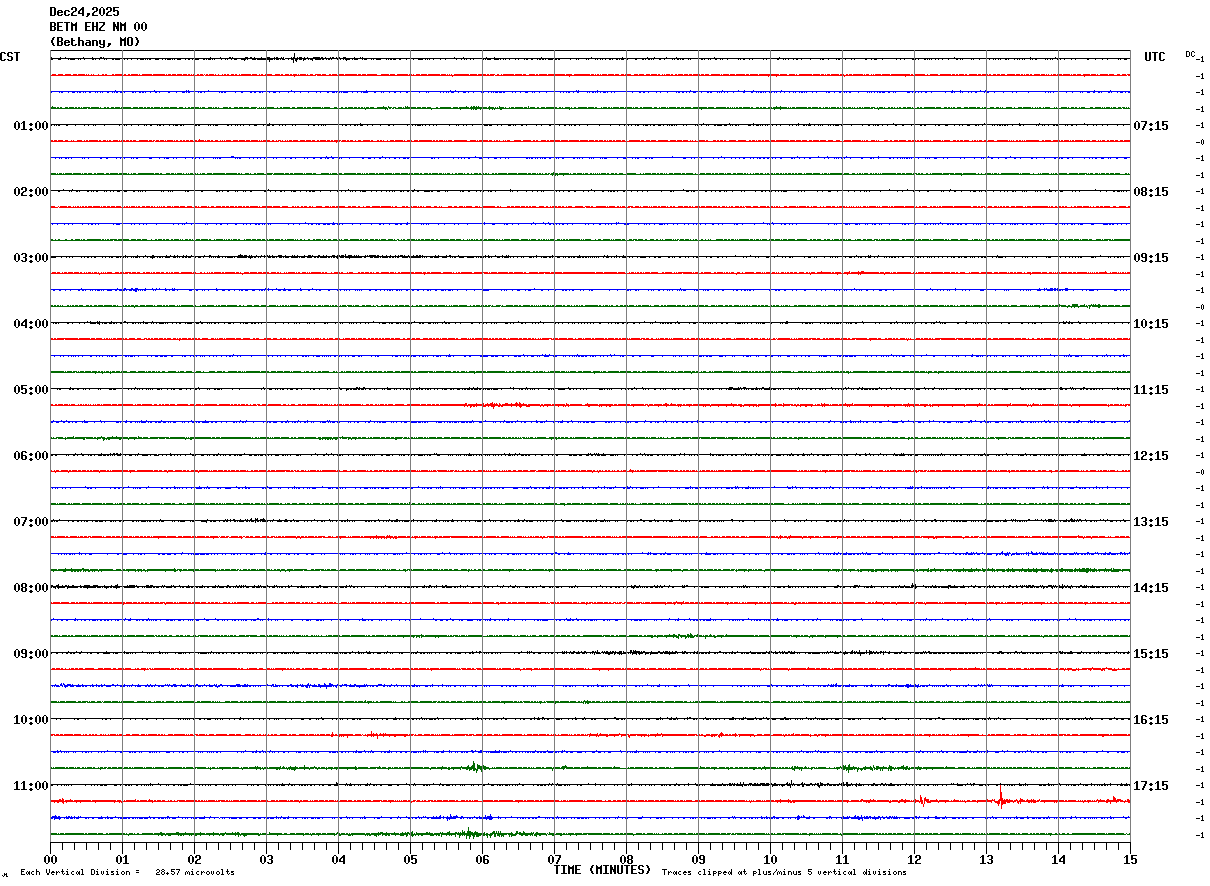The image size is (1210, 886).
Task: Click the 07:15 UTC time label
Action: coord(1151,125)
